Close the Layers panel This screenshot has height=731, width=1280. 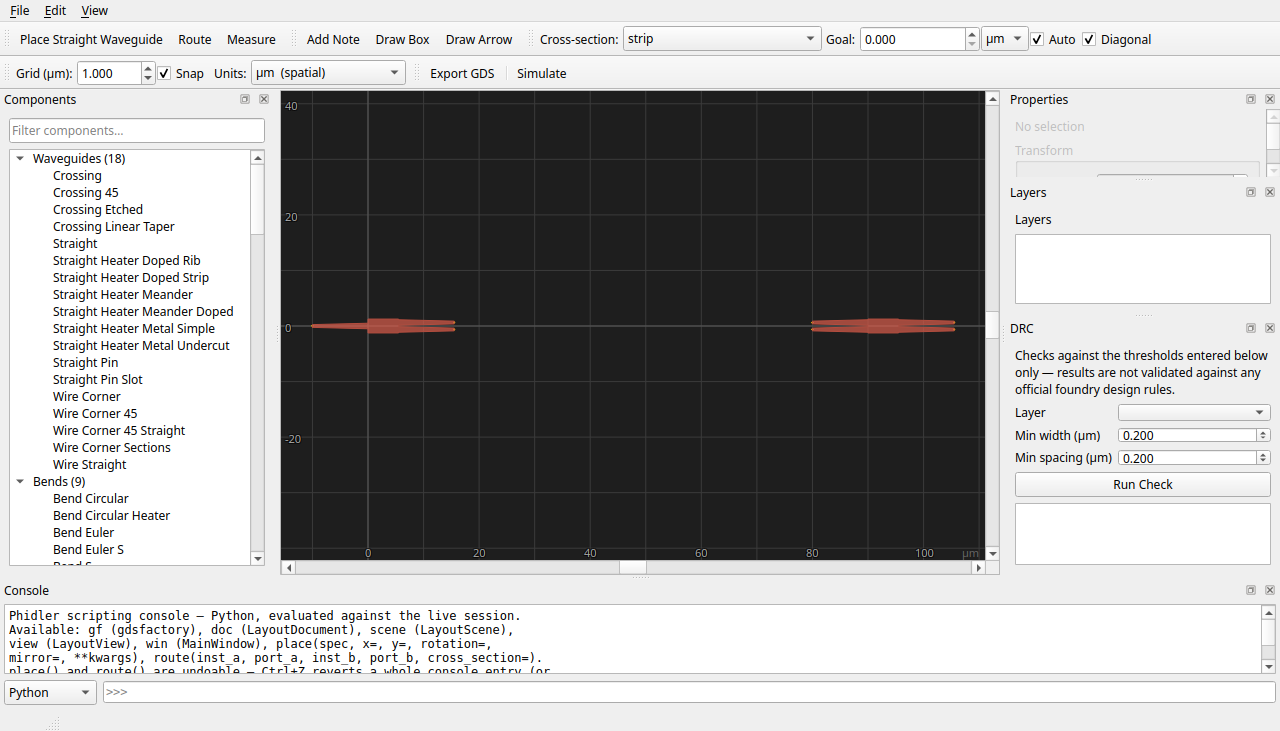(x=1270, y=193)
